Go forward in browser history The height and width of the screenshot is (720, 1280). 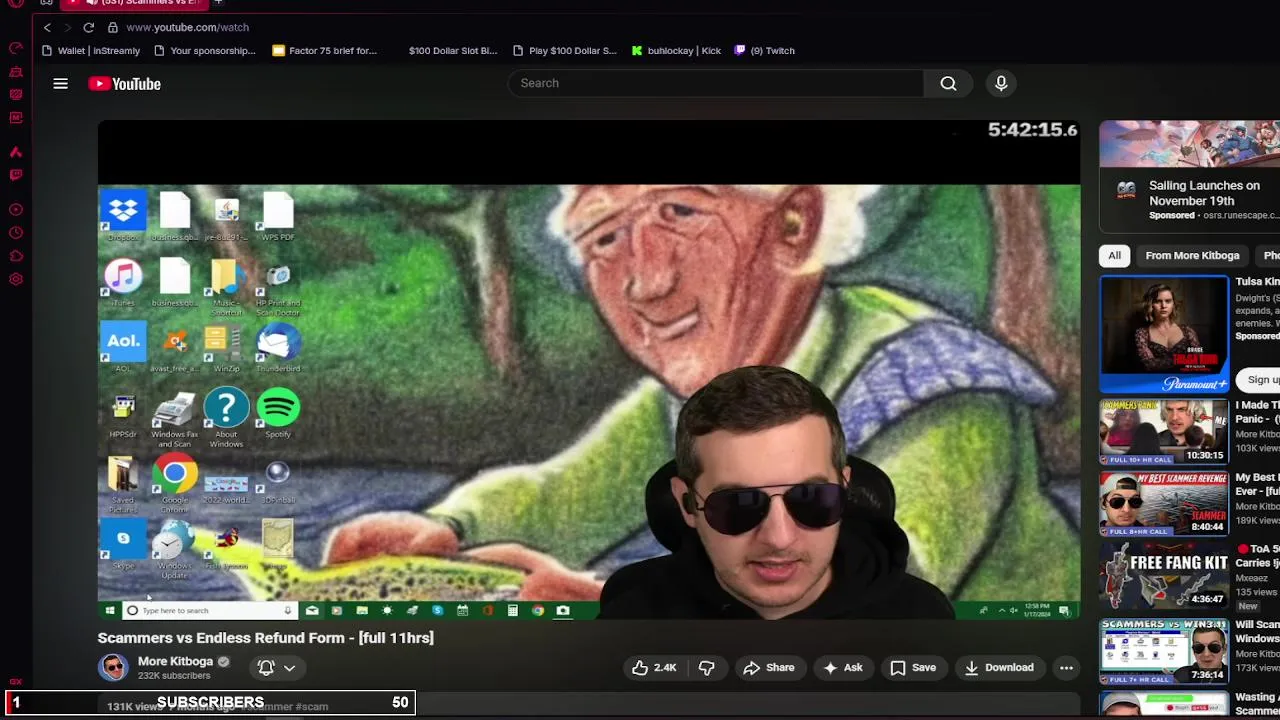67,27
